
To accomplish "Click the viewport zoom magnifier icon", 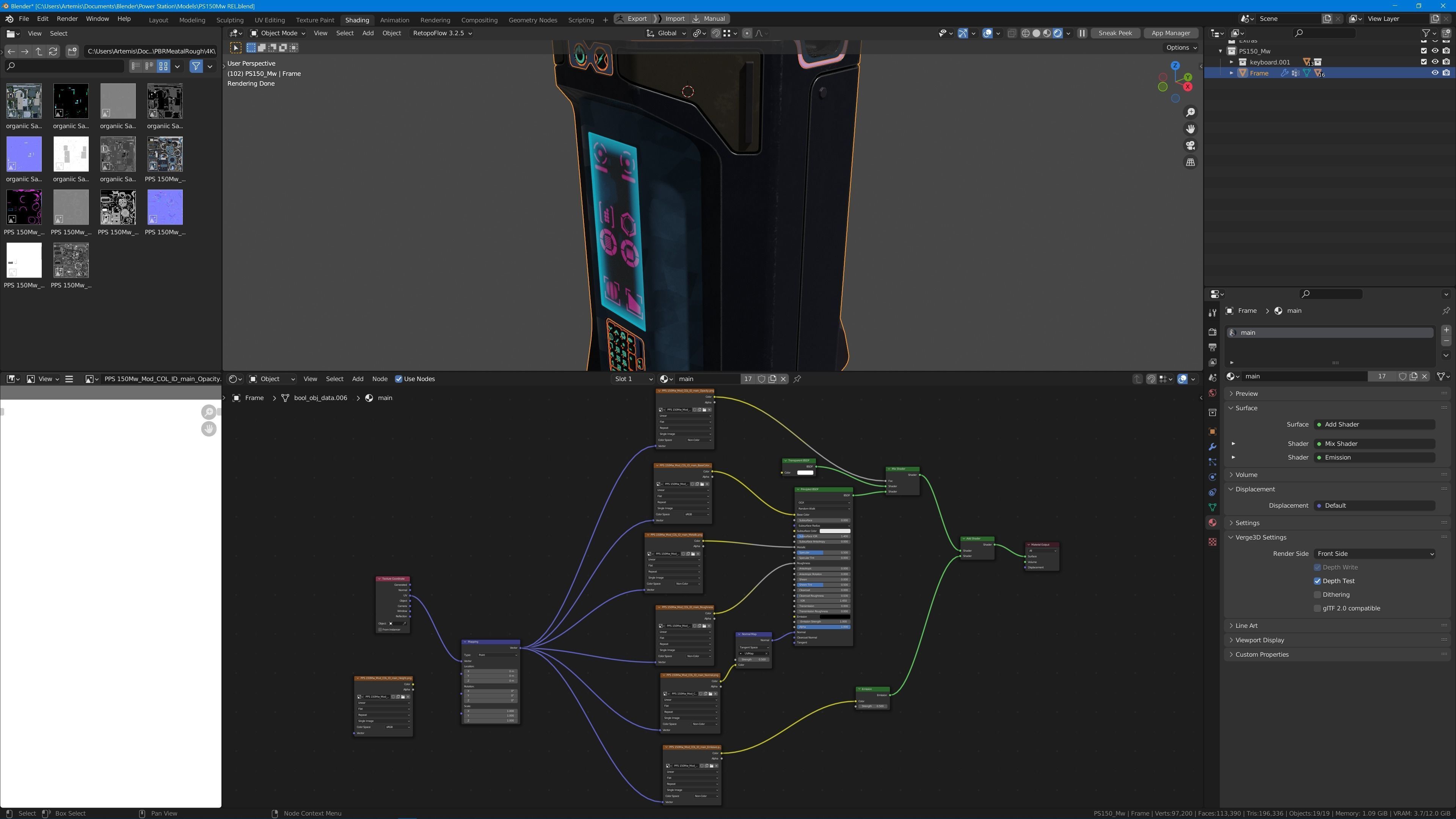I will [x=1190, y=113].
